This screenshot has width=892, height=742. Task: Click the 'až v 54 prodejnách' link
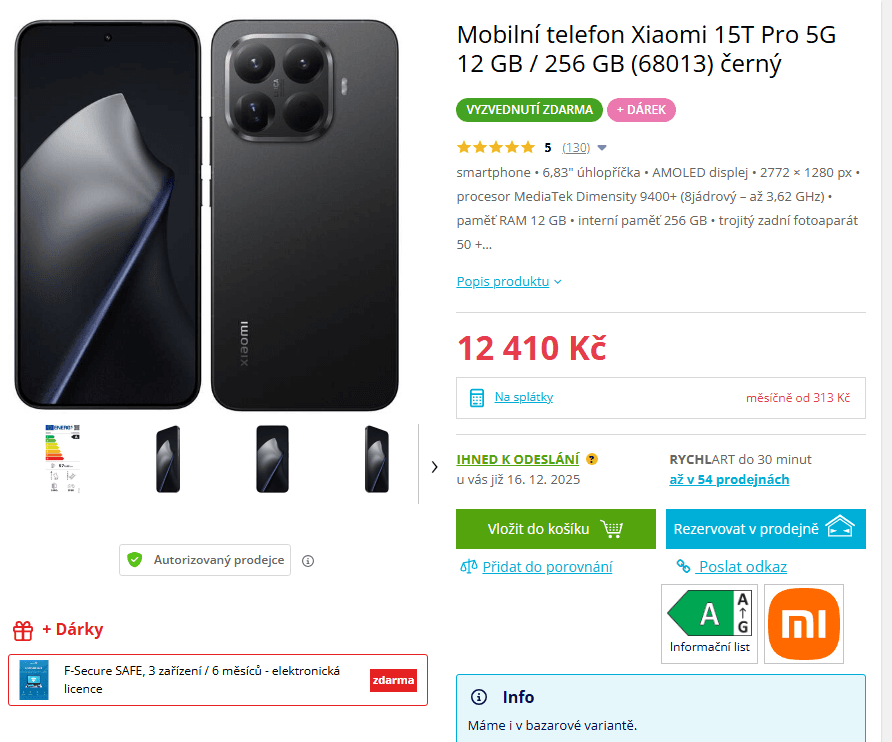[x=729, y=479]
